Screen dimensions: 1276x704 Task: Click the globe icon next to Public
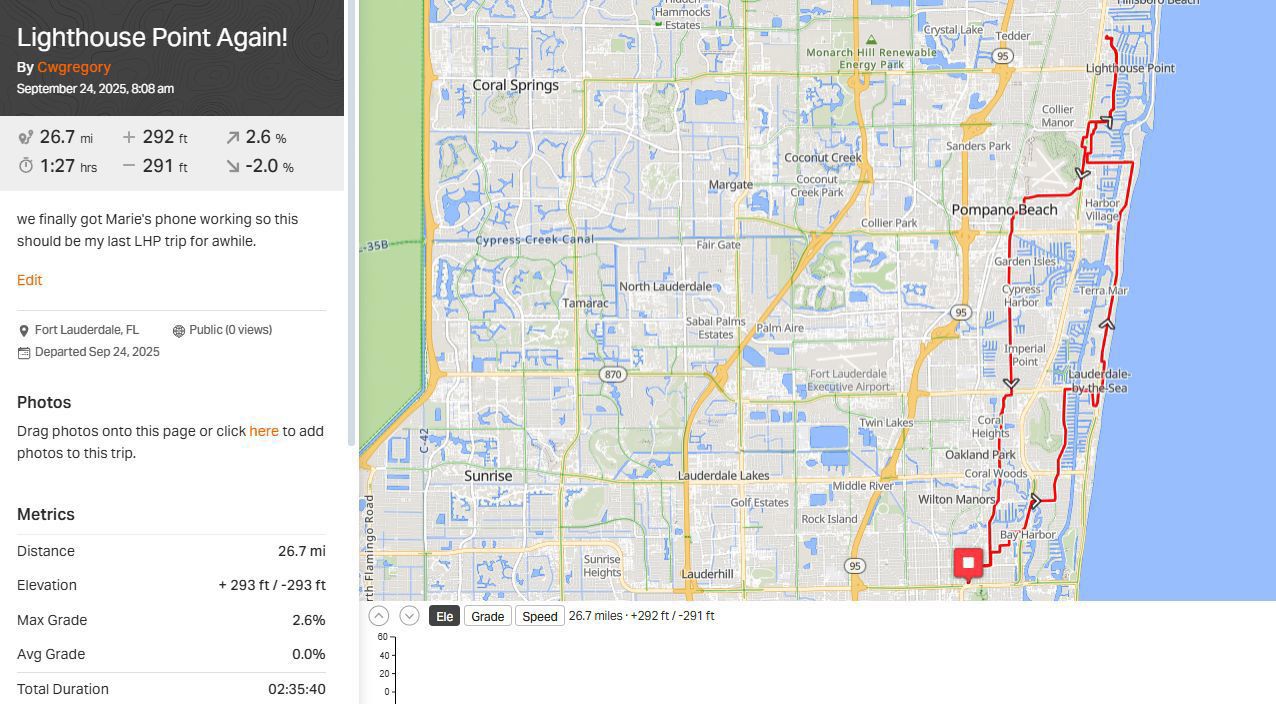click(178, 331)
